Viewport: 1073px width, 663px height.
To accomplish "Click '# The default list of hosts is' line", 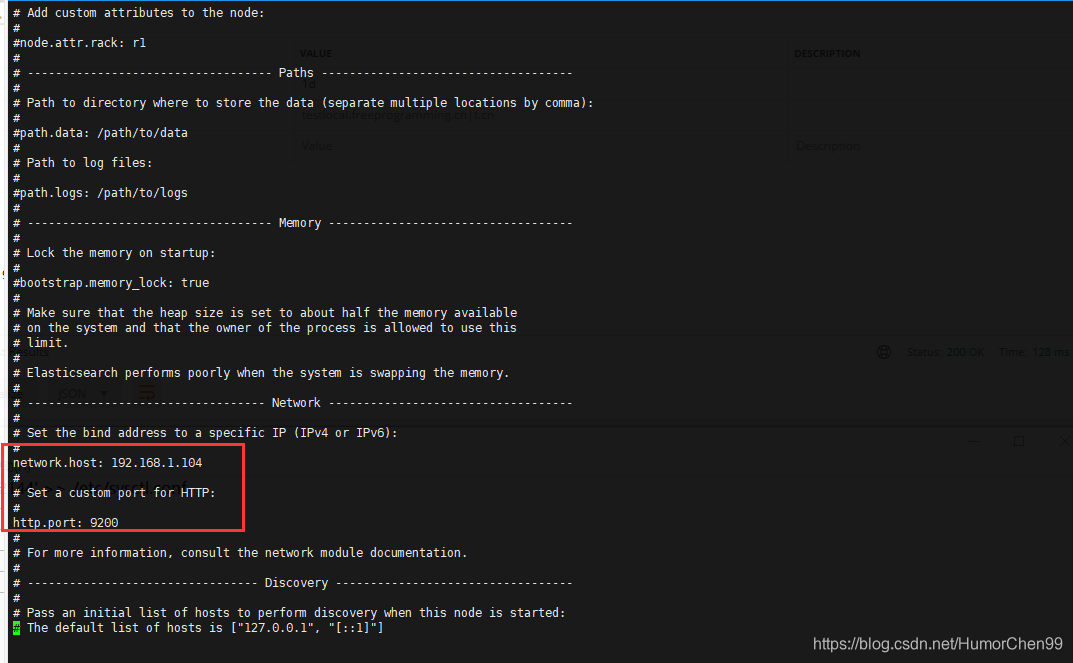I will point(198,628).
